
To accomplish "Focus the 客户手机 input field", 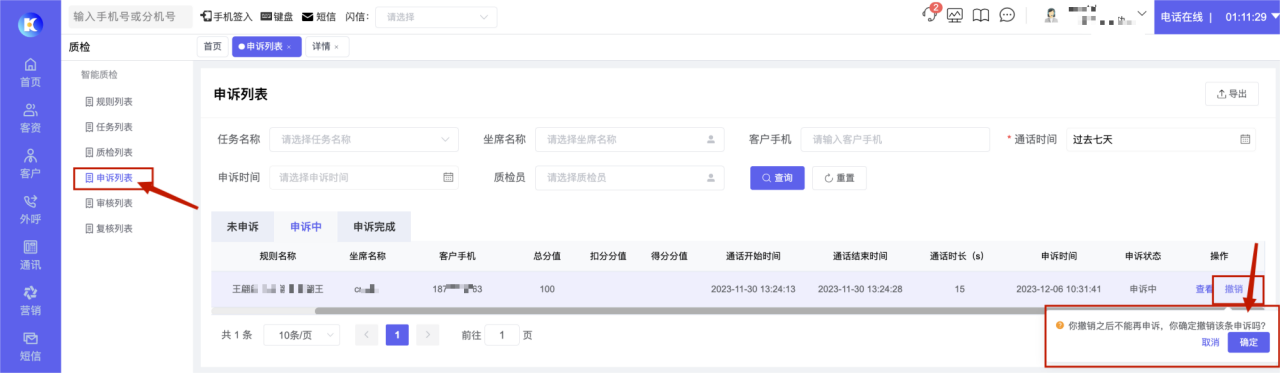I will point(894,139).
